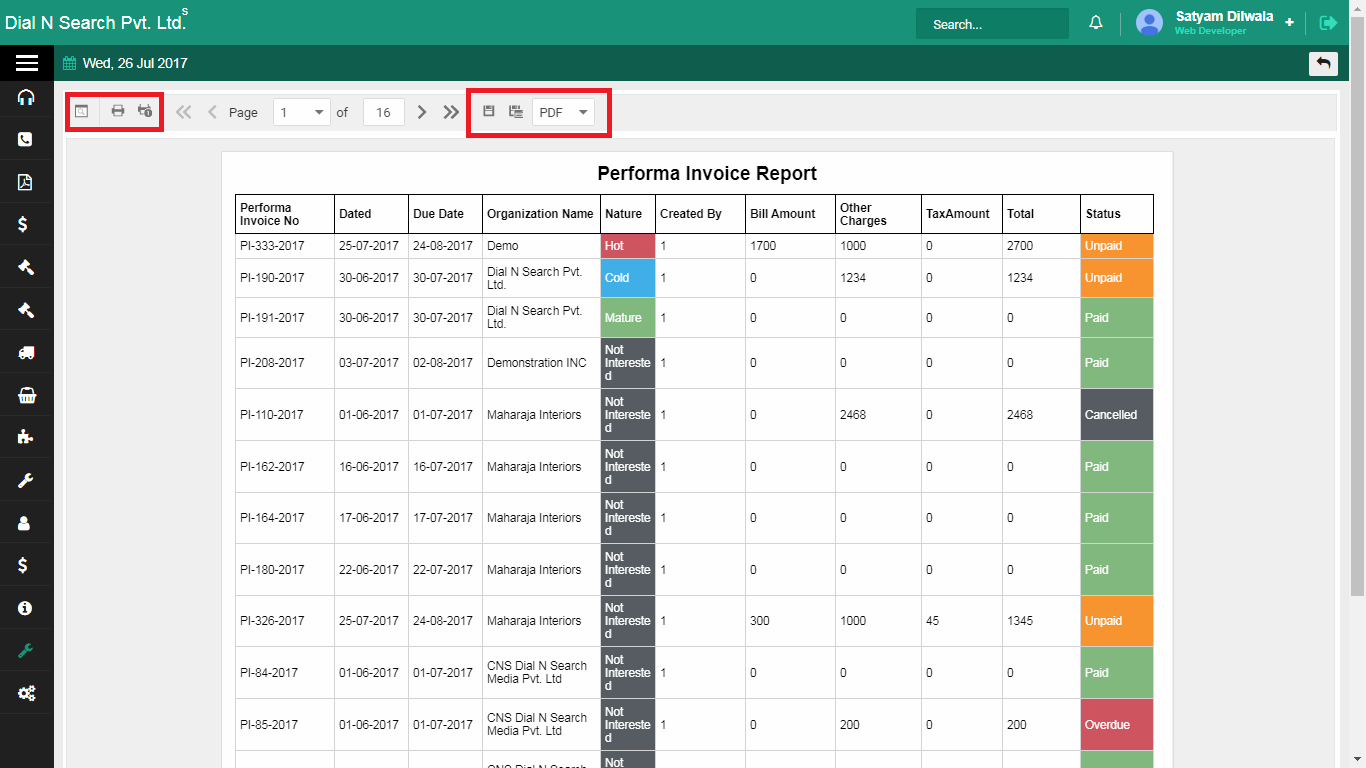Open the white wrench icon in the sidebar

tap(26, 480)
